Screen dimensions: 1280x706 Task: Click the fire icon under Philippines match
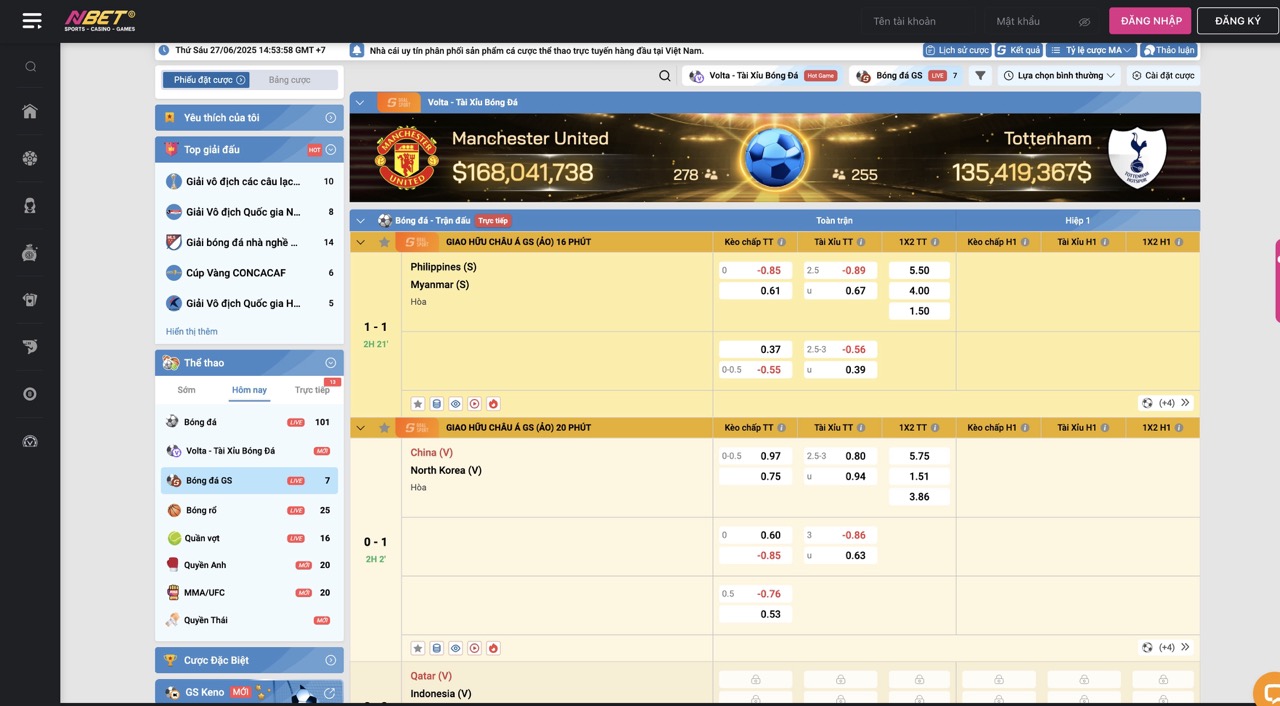(493, 404)
